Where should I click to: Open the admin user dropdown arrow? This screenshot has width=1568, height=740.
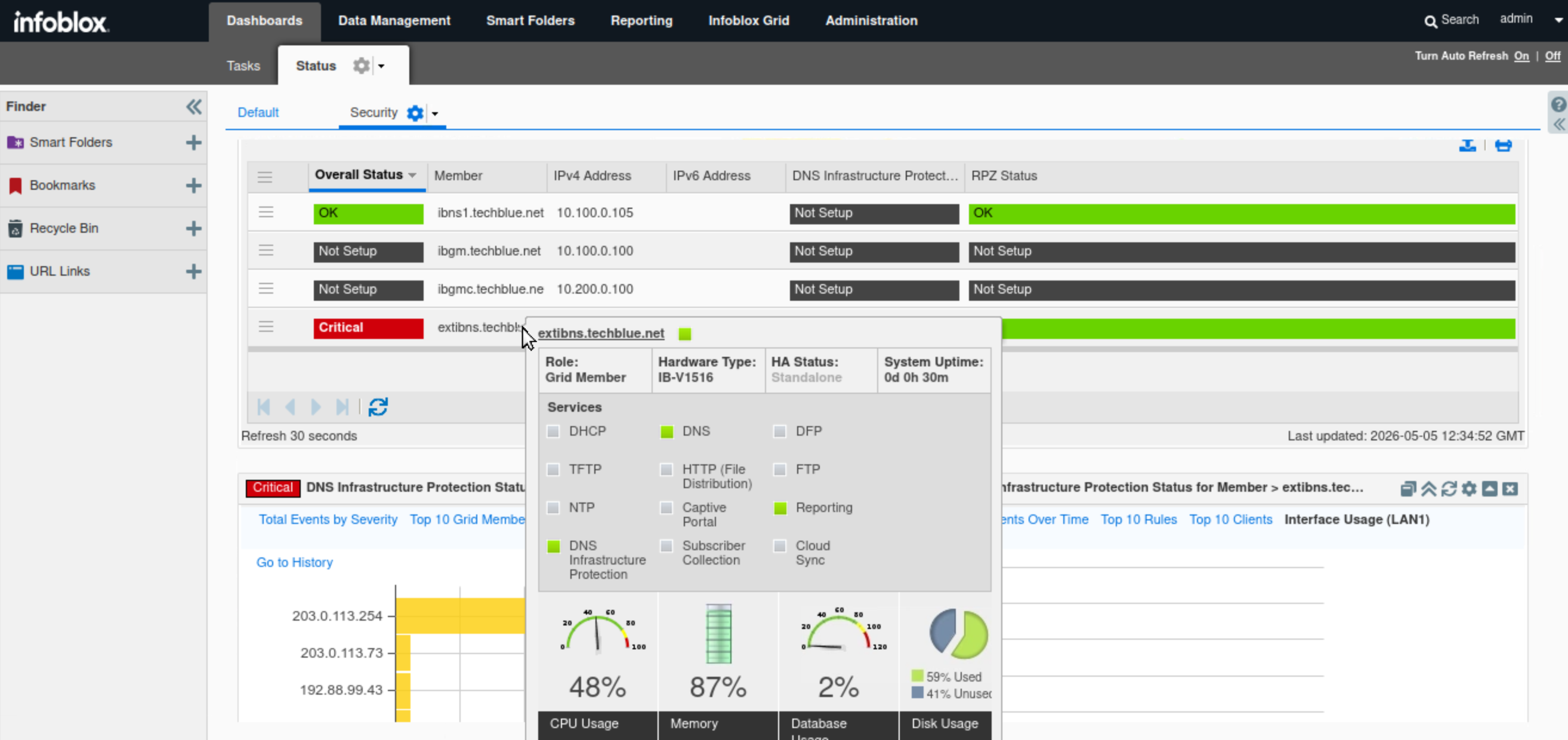pyautogui.click(x=1559, y=20)
